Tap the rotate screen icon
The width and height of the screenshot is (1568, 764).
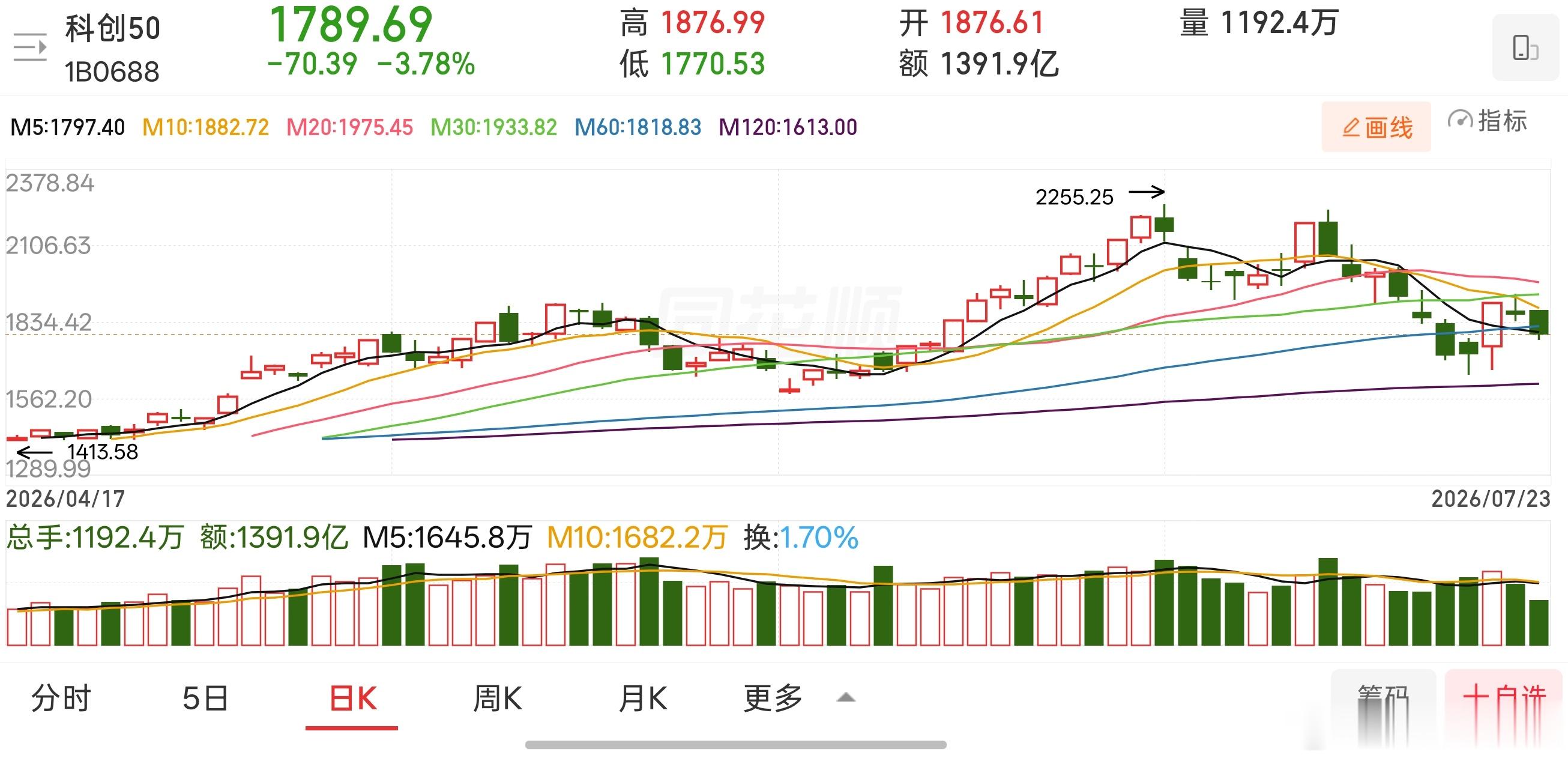pos(1525,48)
